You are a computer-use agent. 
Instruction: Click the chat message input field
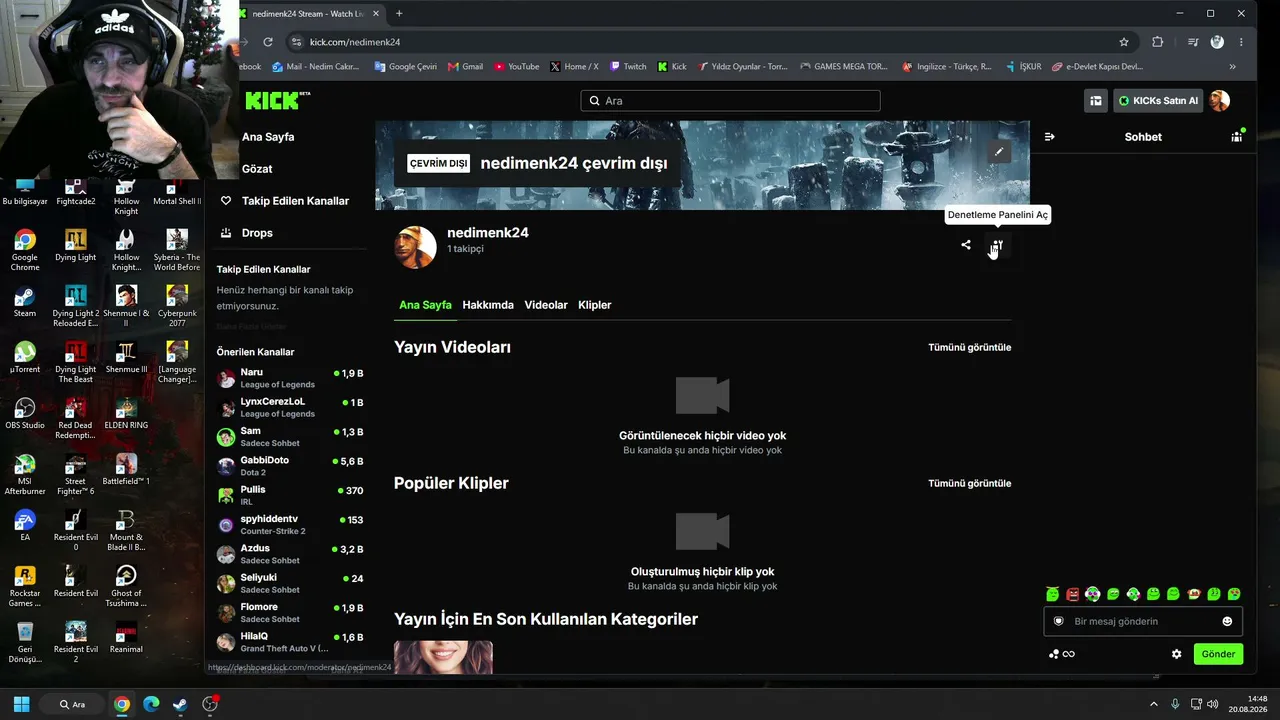pyautogui.click(x=1143, y=621)
